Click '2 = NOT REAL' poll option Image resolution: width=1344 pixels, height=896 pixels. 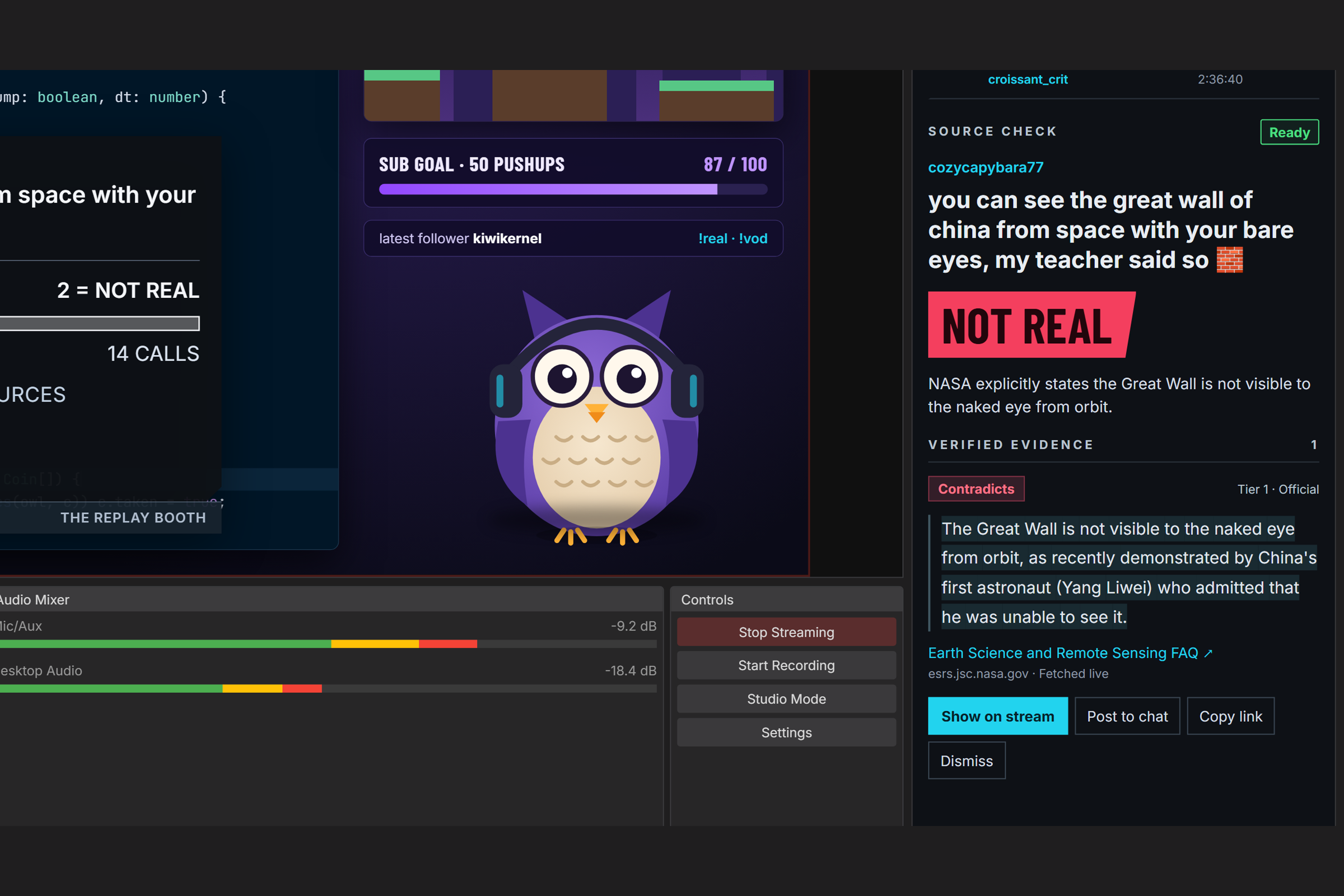click(x=128, y=290)
